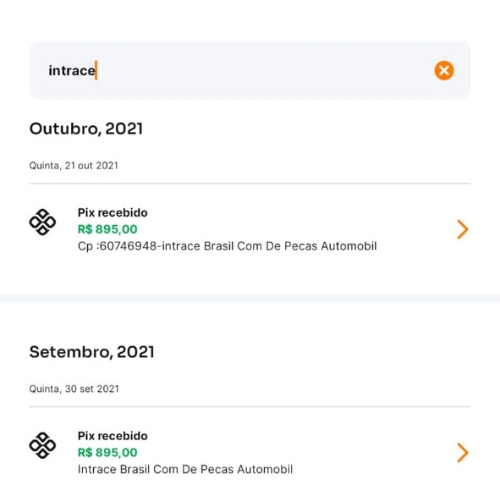Focus the search field containing "intrace"
This screenshot has width=500, height=500.
click(250, 70)
